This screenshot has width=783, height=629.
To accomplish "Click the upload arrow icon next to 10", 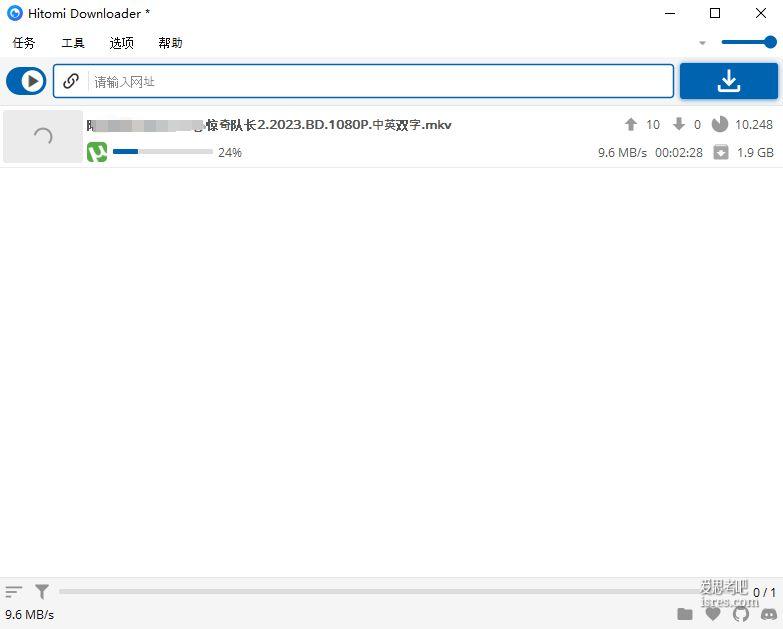I will click(631, 124).
